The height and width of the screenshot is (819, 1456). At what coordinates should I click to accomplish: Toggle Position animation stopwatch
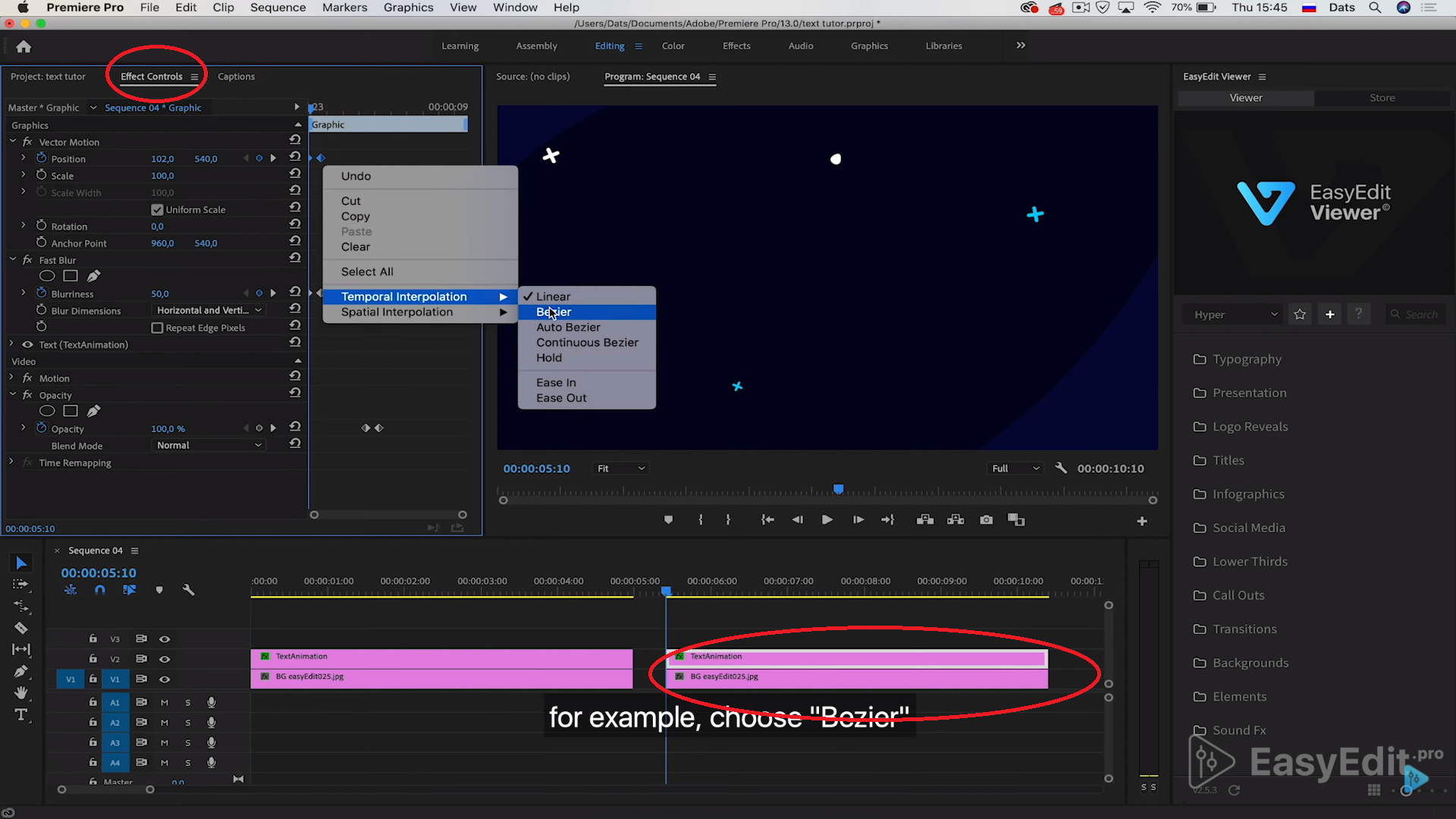(42, 158)
